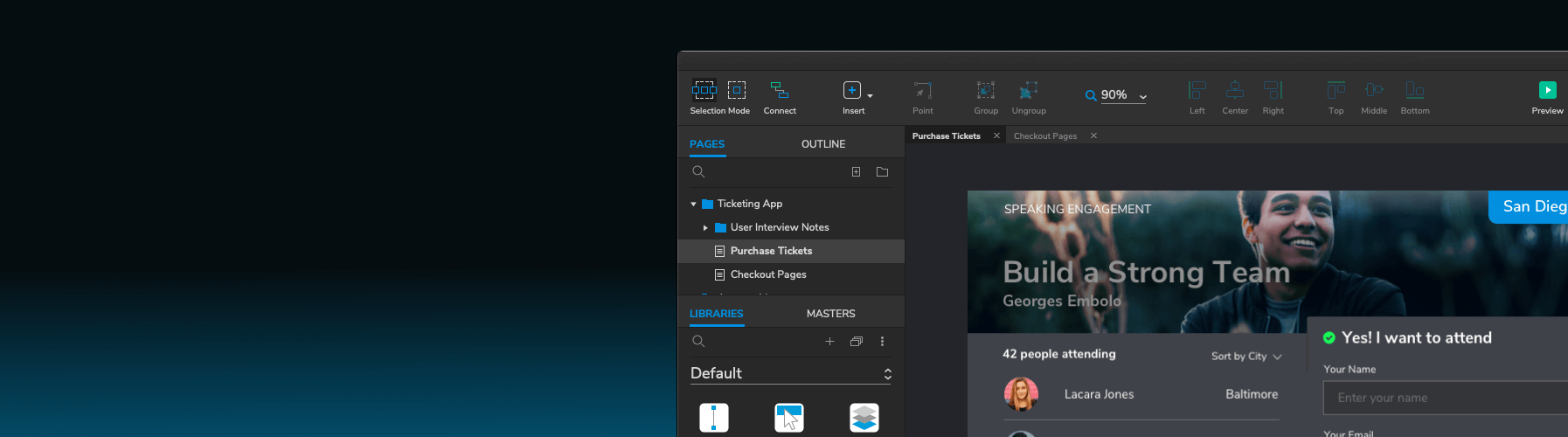
Task: Click the 42 people attending text
Action: click(1059, 354)
